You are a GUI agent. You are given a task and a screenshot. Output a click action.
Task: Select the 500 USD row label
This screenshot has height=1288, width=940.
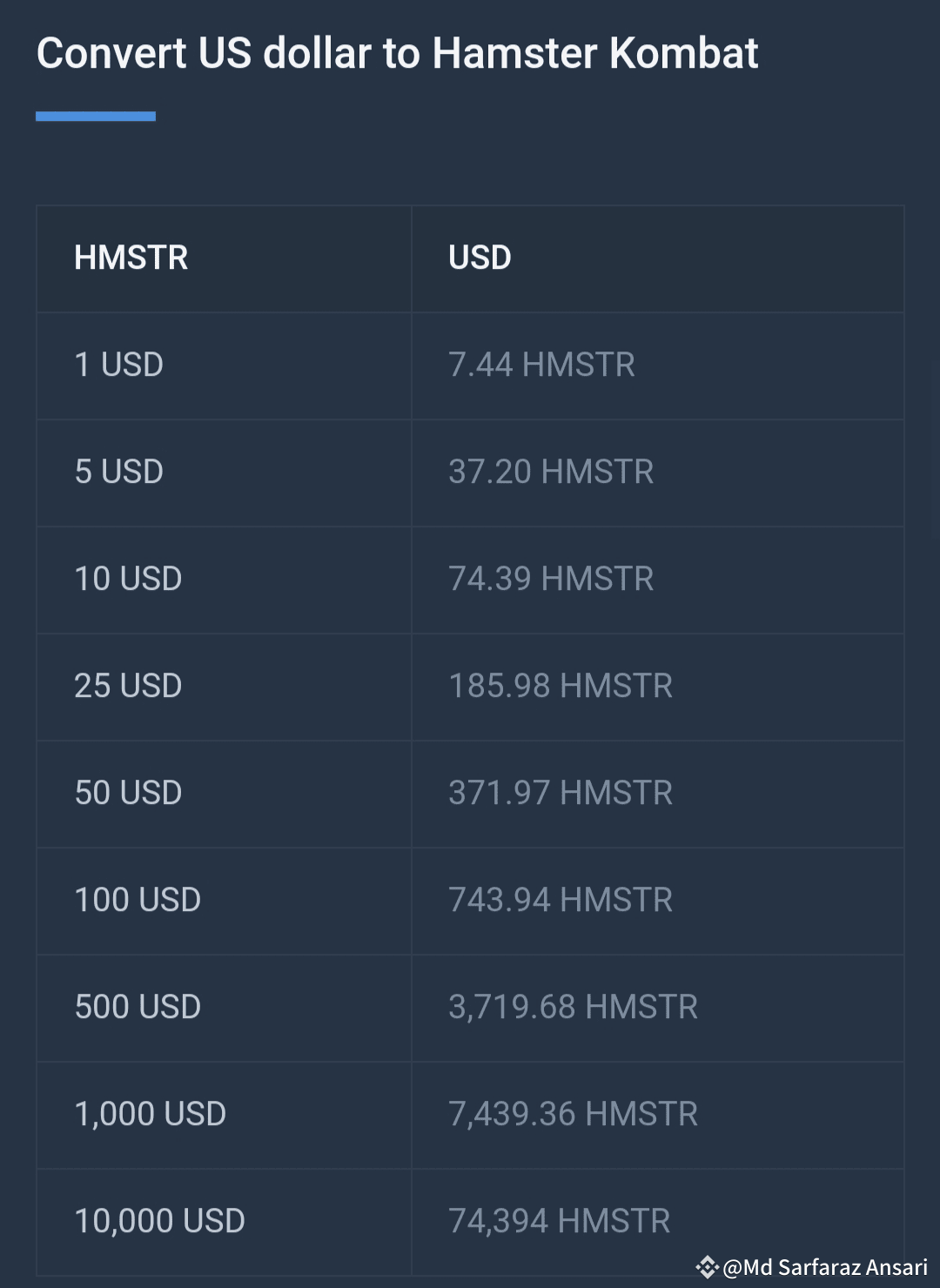(138, 1007)
